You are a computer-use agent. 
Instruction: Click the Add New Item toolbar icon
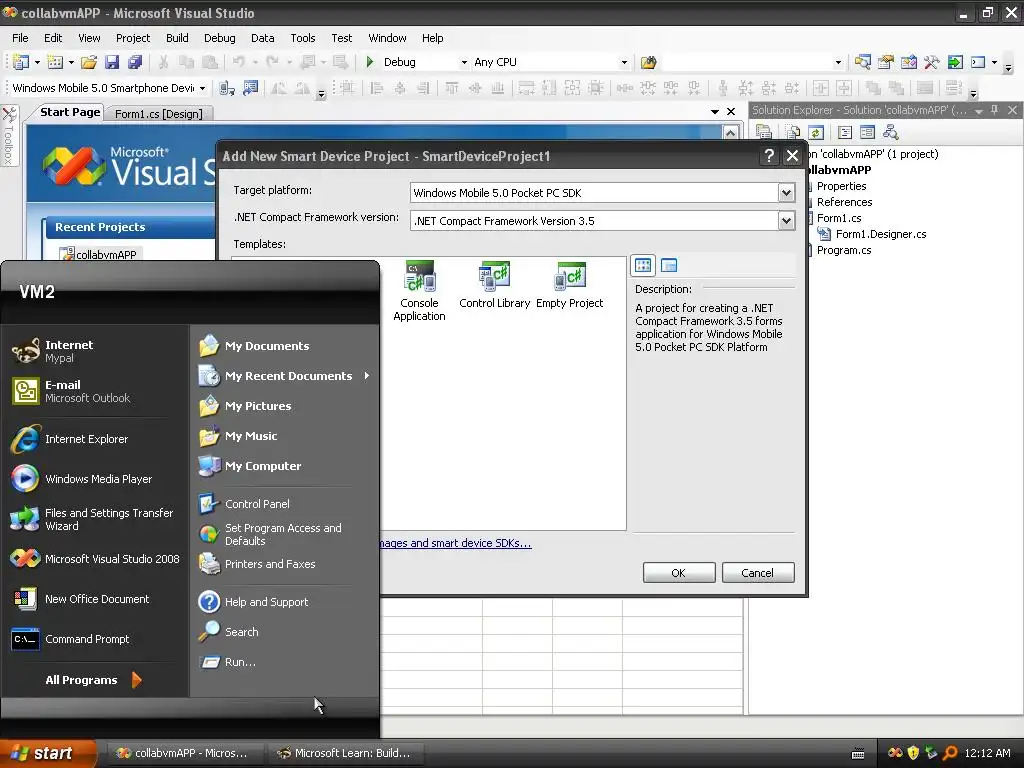[x=56, y=62]
